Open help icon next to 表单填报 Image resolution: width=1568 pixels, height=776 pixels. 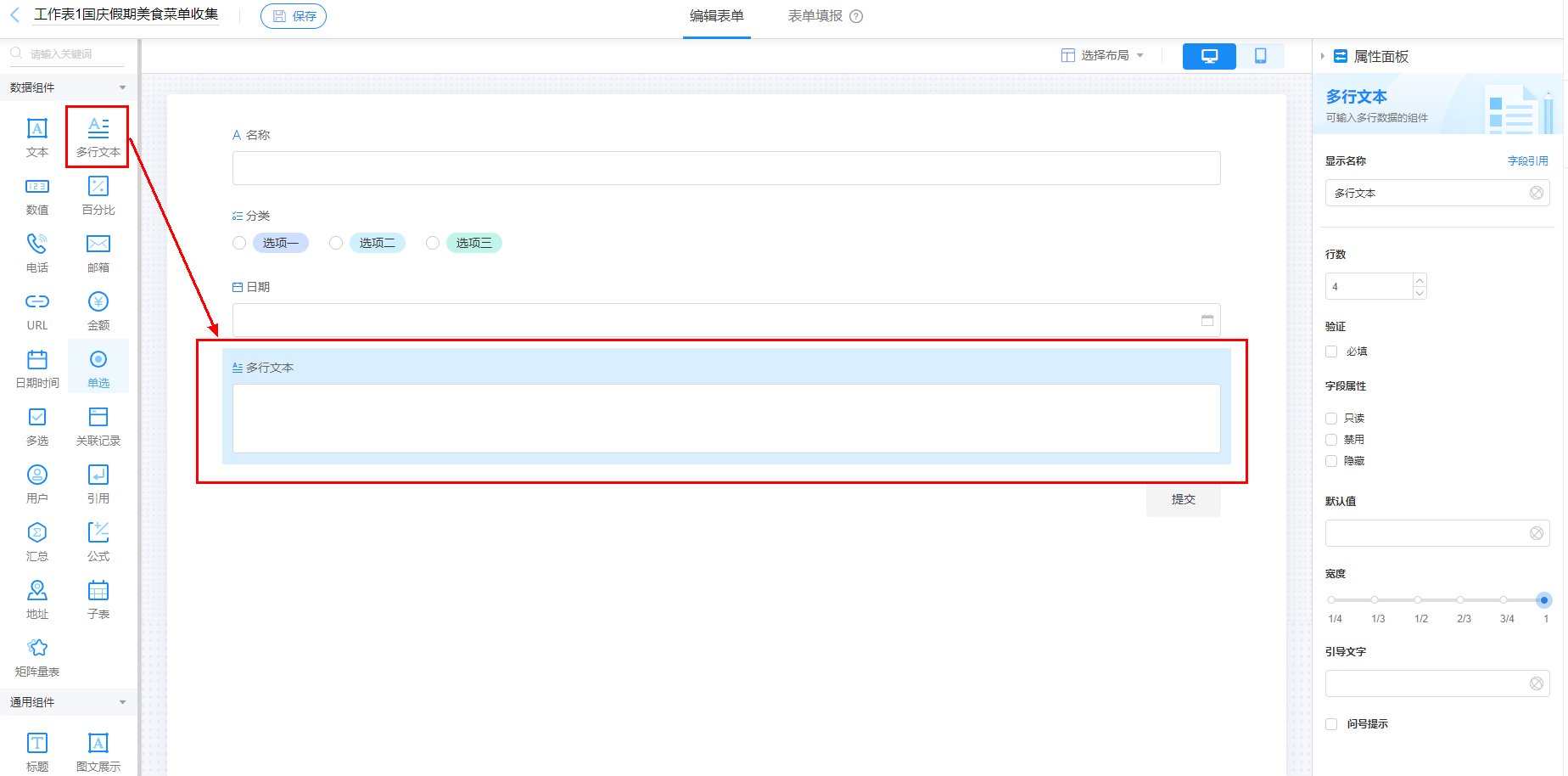[x=856, y=16]
